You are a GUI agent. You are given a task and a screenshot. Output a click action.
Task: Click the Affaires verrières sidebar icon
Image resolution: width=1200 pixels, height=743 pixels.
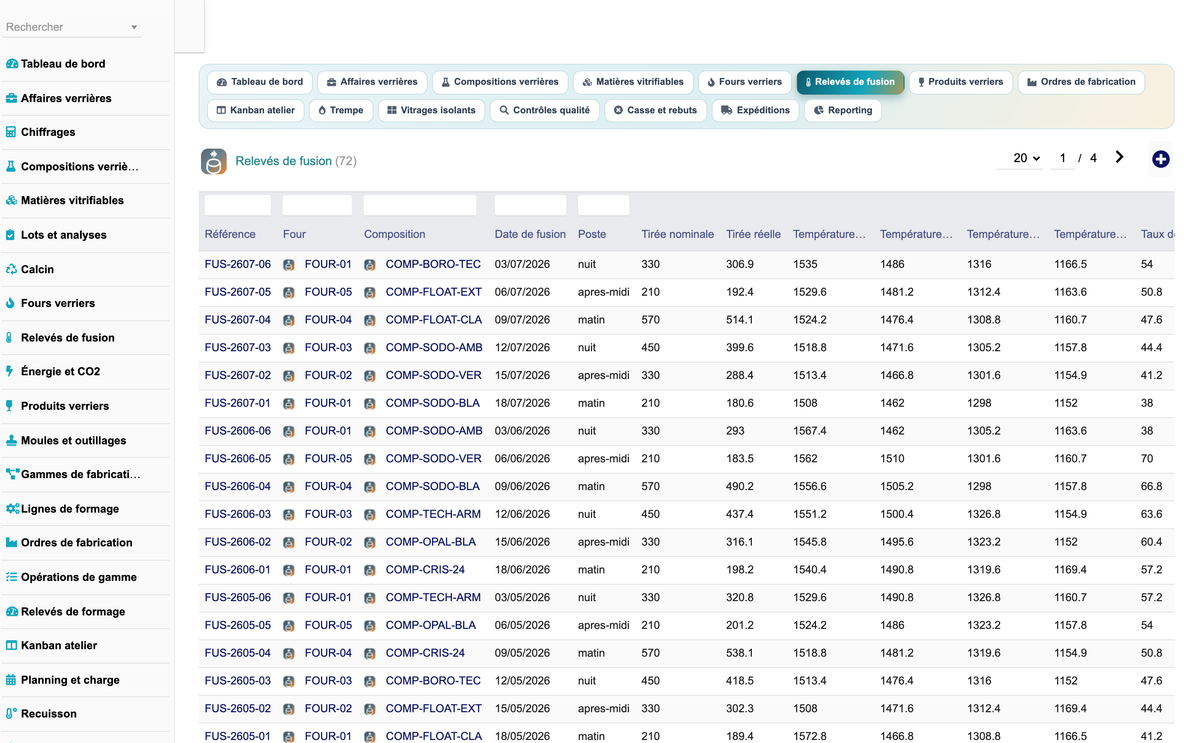pyautogui.click(x=12, y=98)
